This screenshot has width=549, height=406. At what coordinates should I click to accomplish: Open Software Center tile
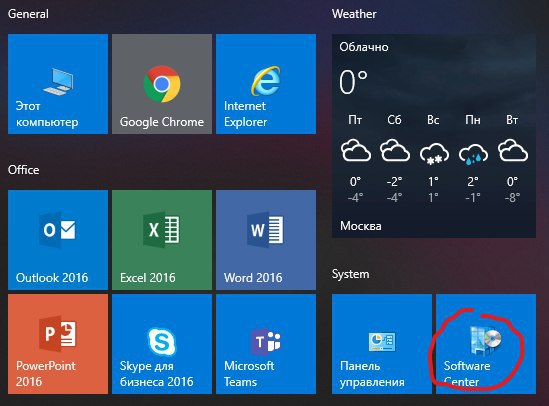(x=486, y=344)
